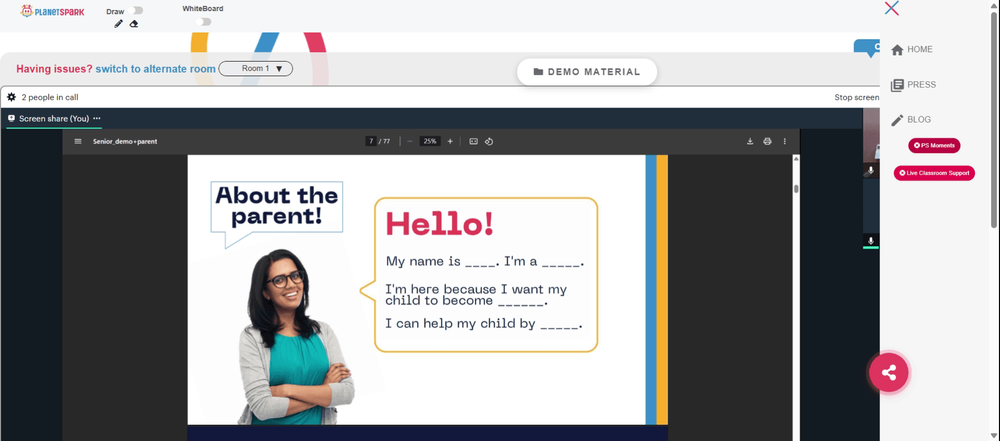
Task: Toggle the WhiteBoard switch
Action: [203, 22]
